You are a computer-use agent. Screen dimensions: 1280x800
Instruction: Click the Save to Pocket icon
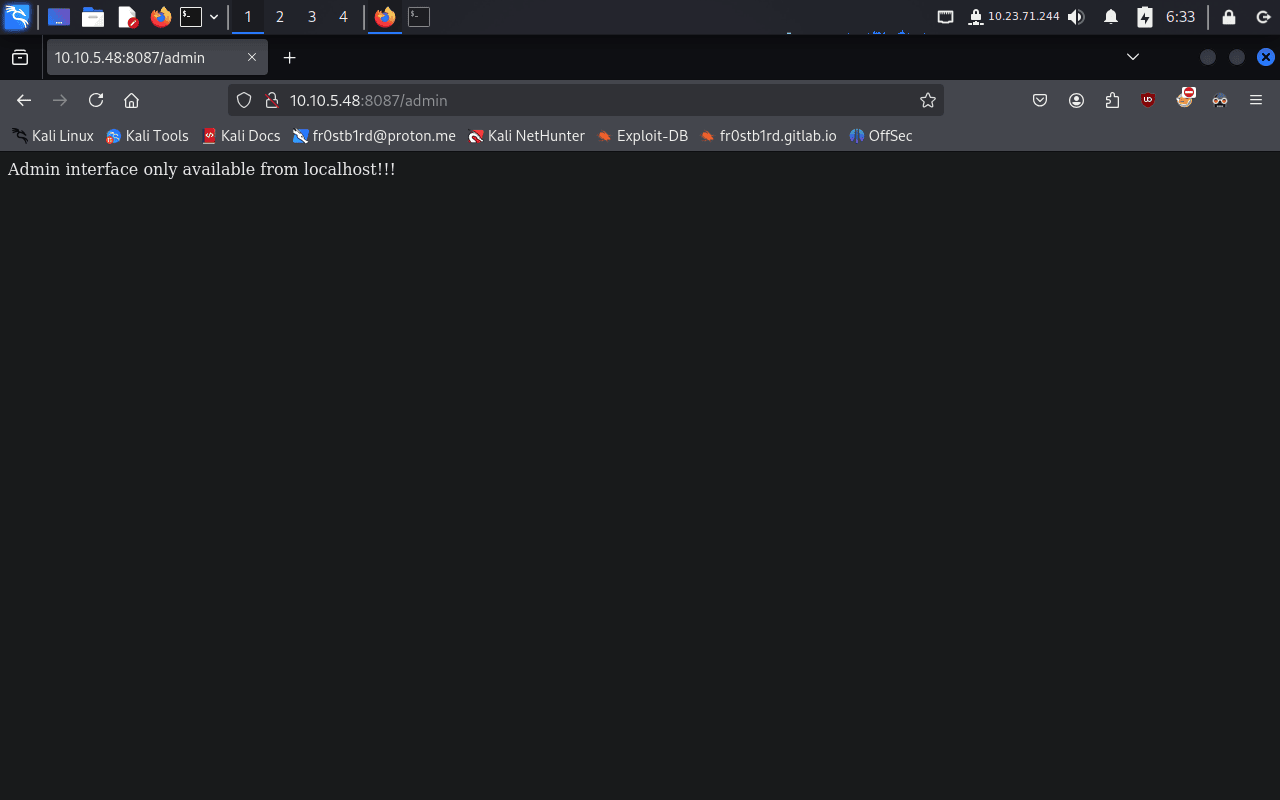pyautogui.click(x=1040, y=100)
